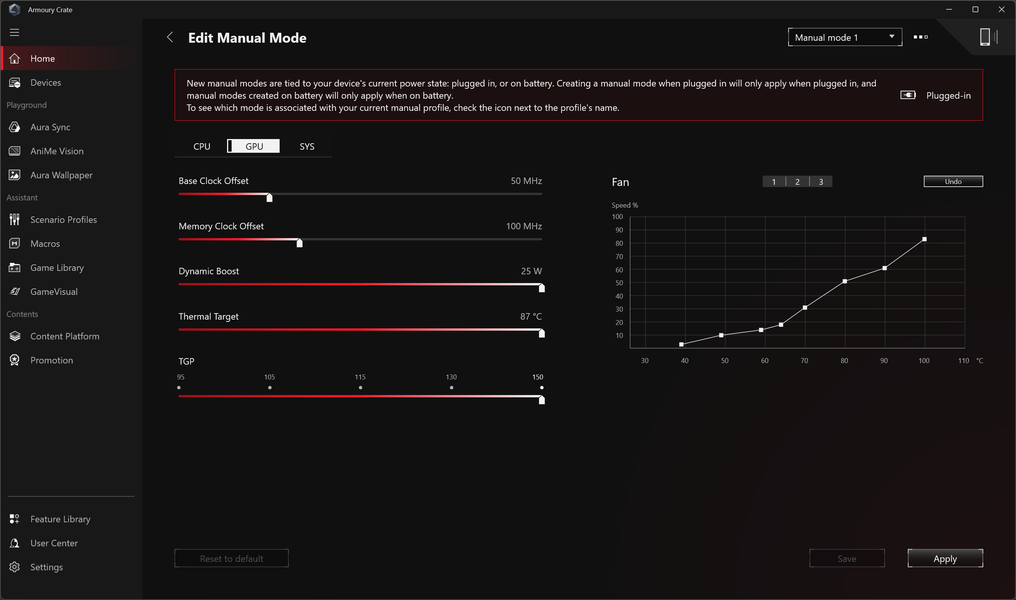Image resolution: width=1016 pixels, height=600 pixels.
Task: Switch to the SYS tab
Action: point(306,146)
